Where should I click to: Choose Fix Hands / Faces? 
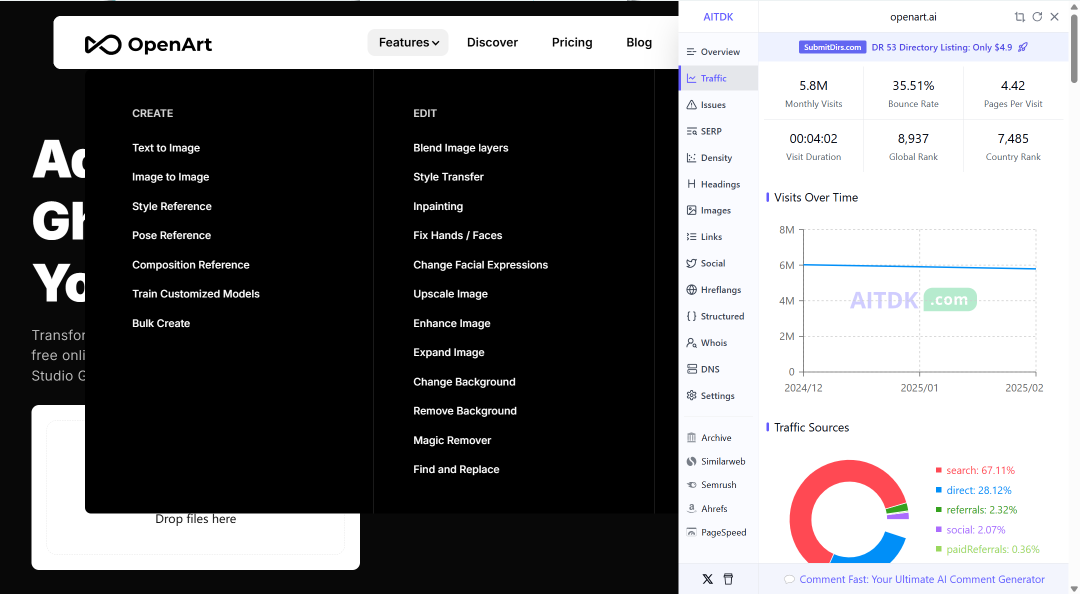(x=457, y=236)
